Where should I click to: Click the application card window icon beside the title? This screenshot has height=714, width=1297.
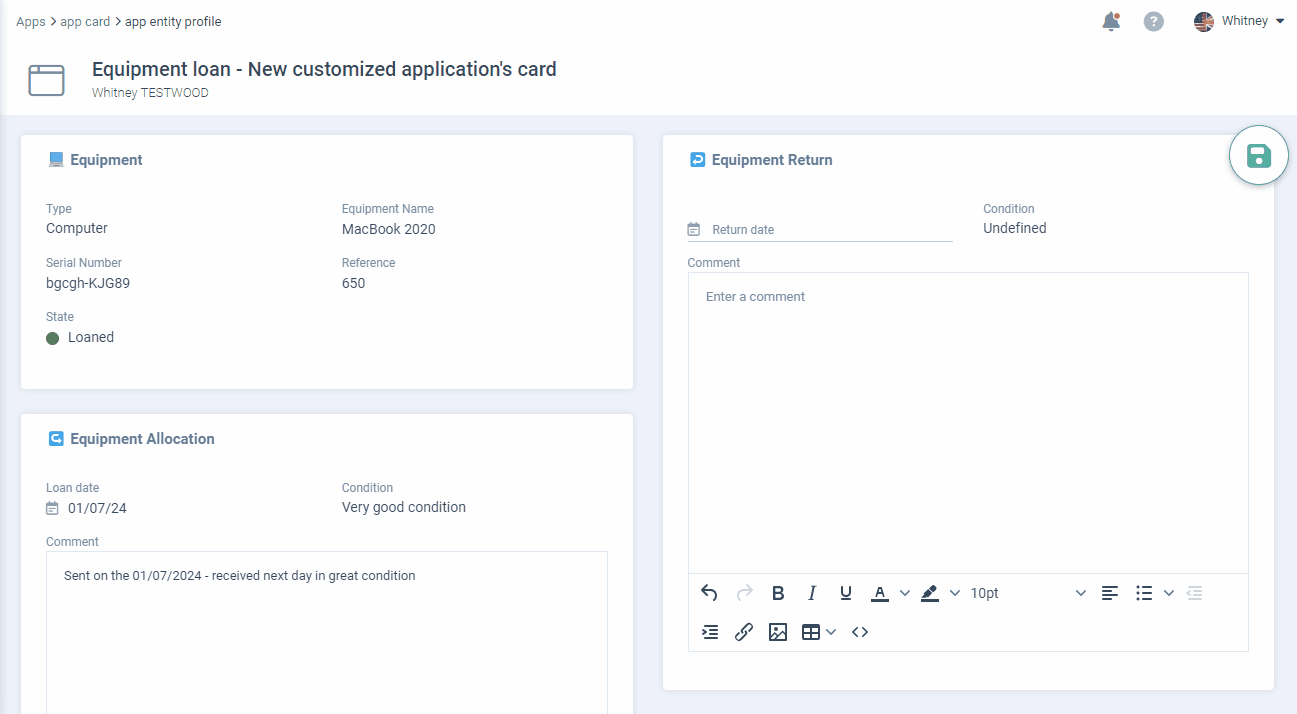(x=46, y=80)
